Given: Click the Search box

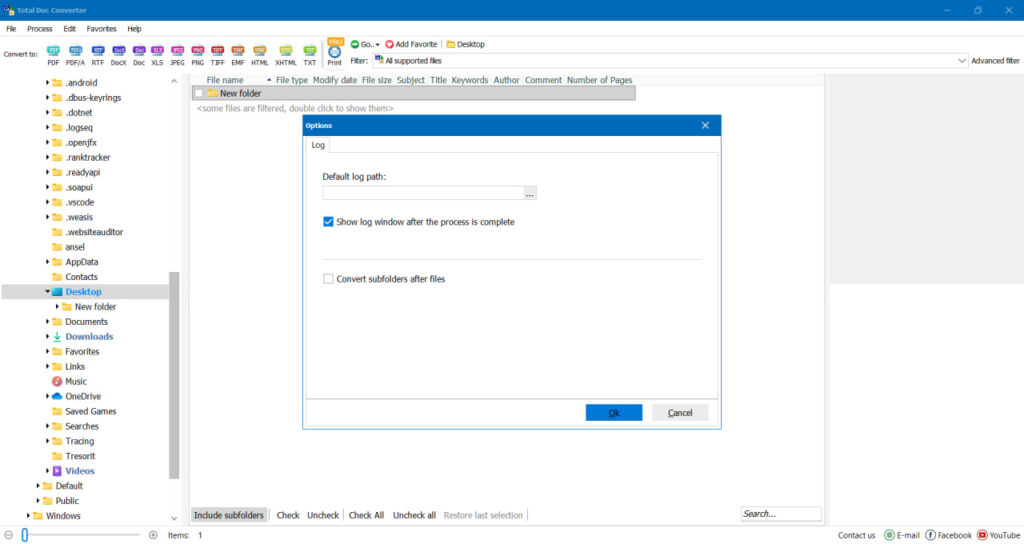Looking at the screenshot, I should pyautogui.click(x=781, y=514).
